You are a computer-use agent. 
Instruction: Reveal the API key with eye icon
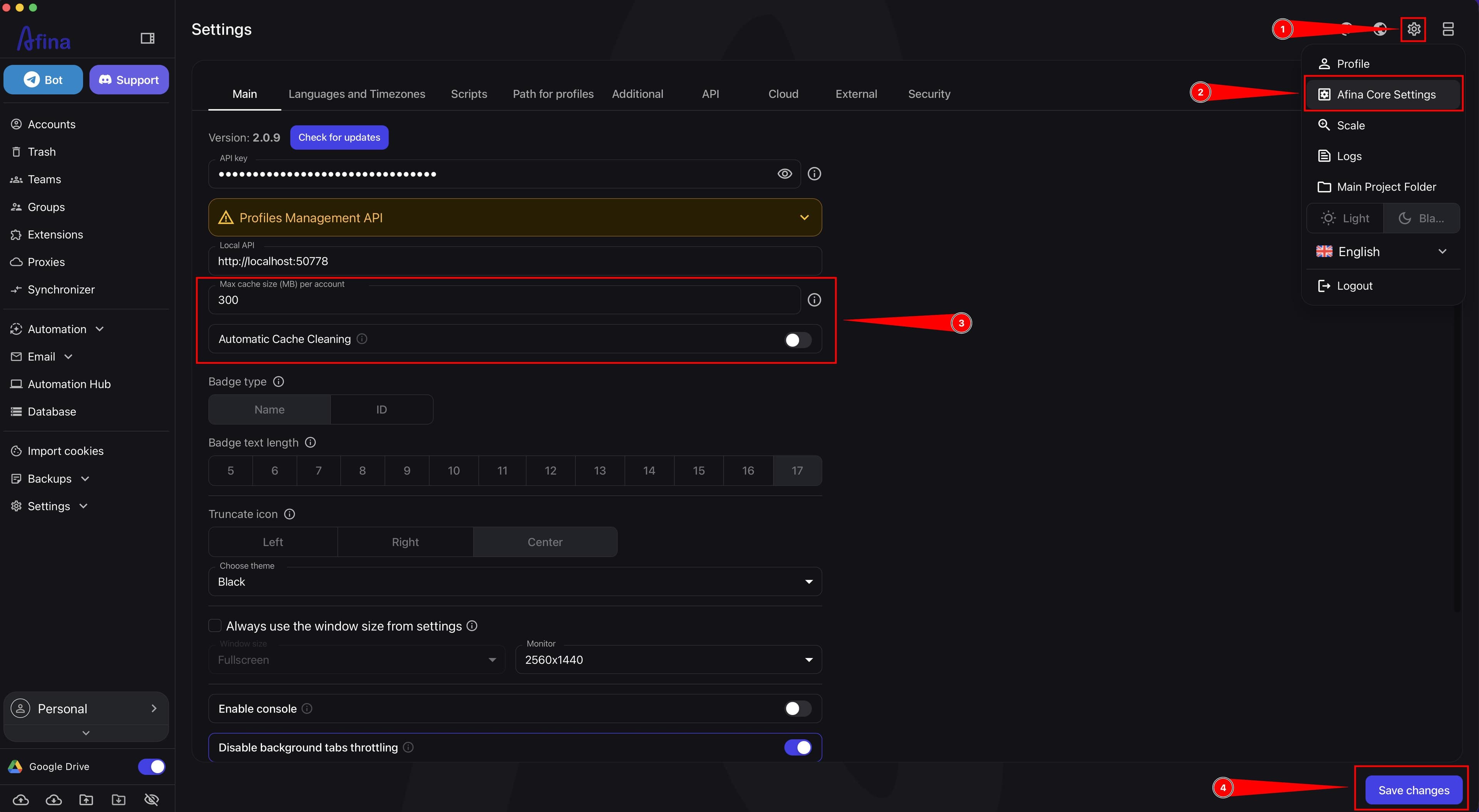tap(784, 174)
